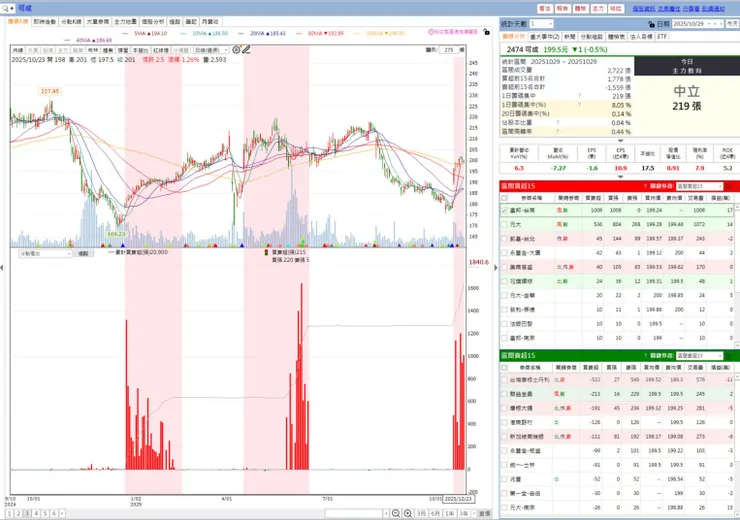Switch to the 月營收 tab

pos(210,22)
